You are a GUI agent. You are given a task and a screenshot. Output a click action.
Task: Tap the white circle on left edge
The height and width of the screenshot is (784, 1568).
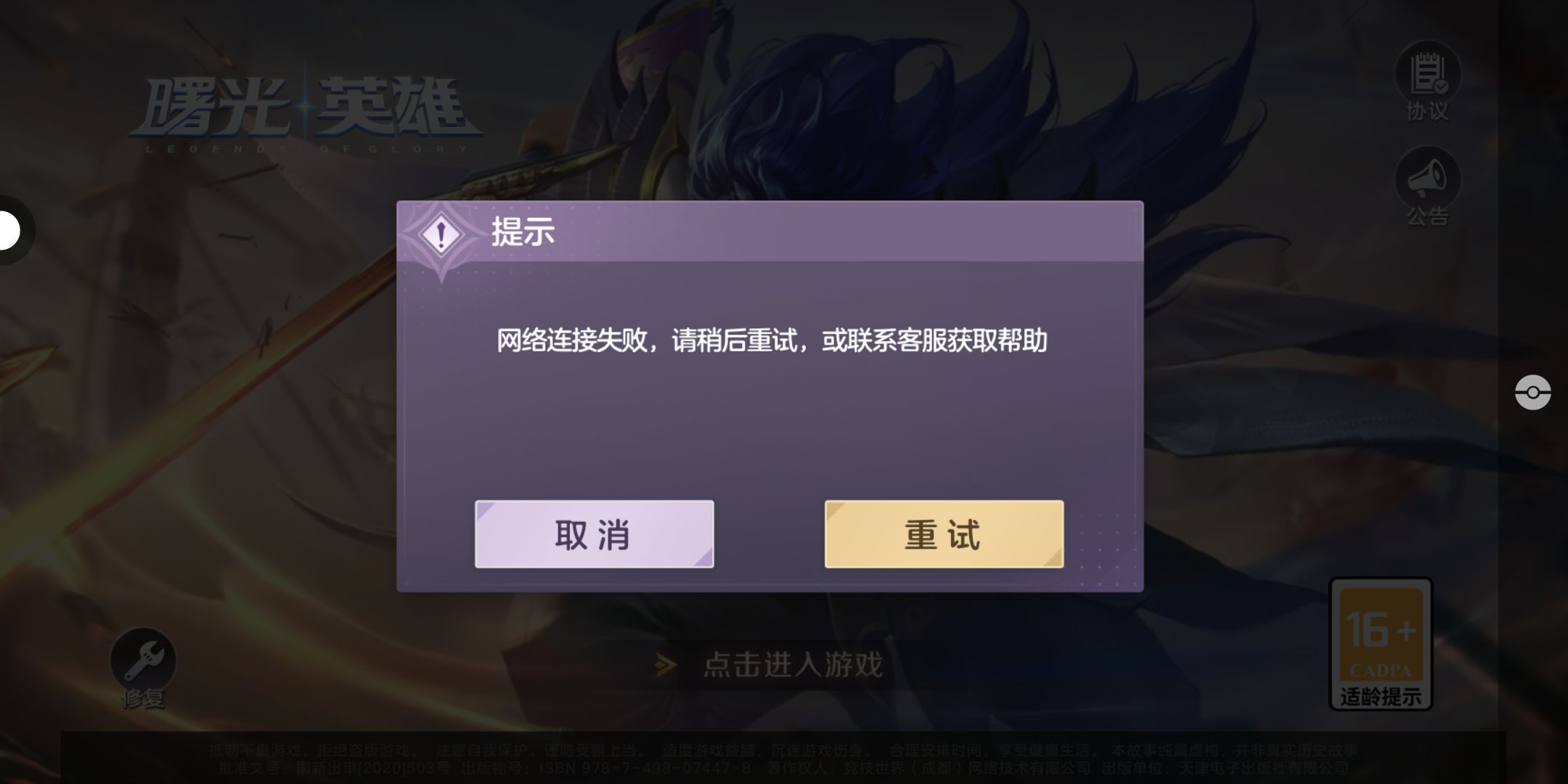coord(9,231)
